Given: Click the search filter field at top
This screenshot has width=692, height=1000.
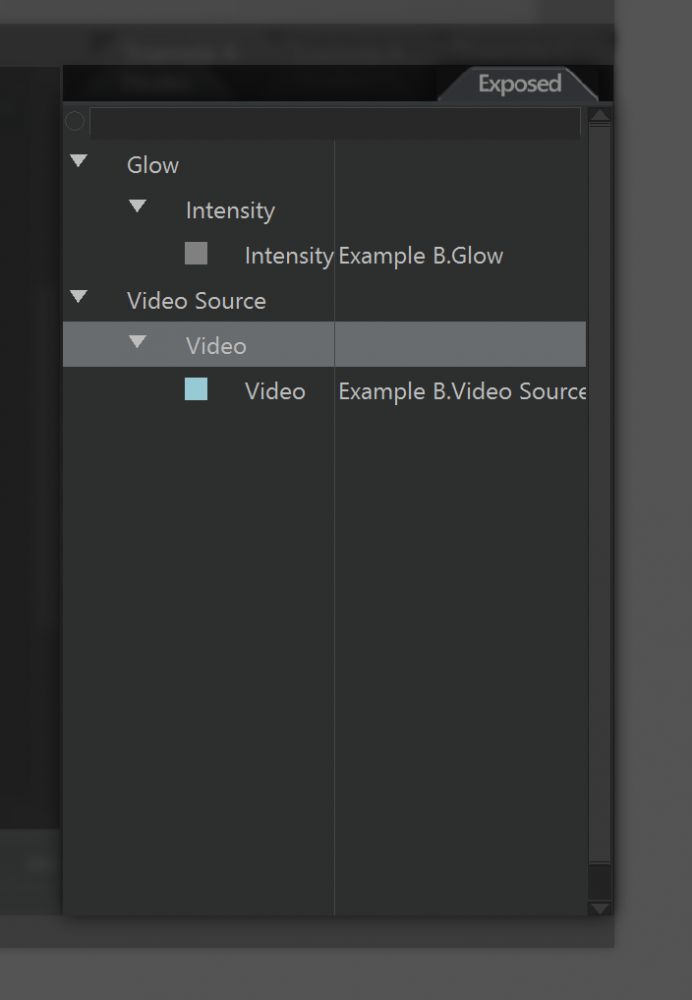Looking at the screenshot, I should pos(335,122).
